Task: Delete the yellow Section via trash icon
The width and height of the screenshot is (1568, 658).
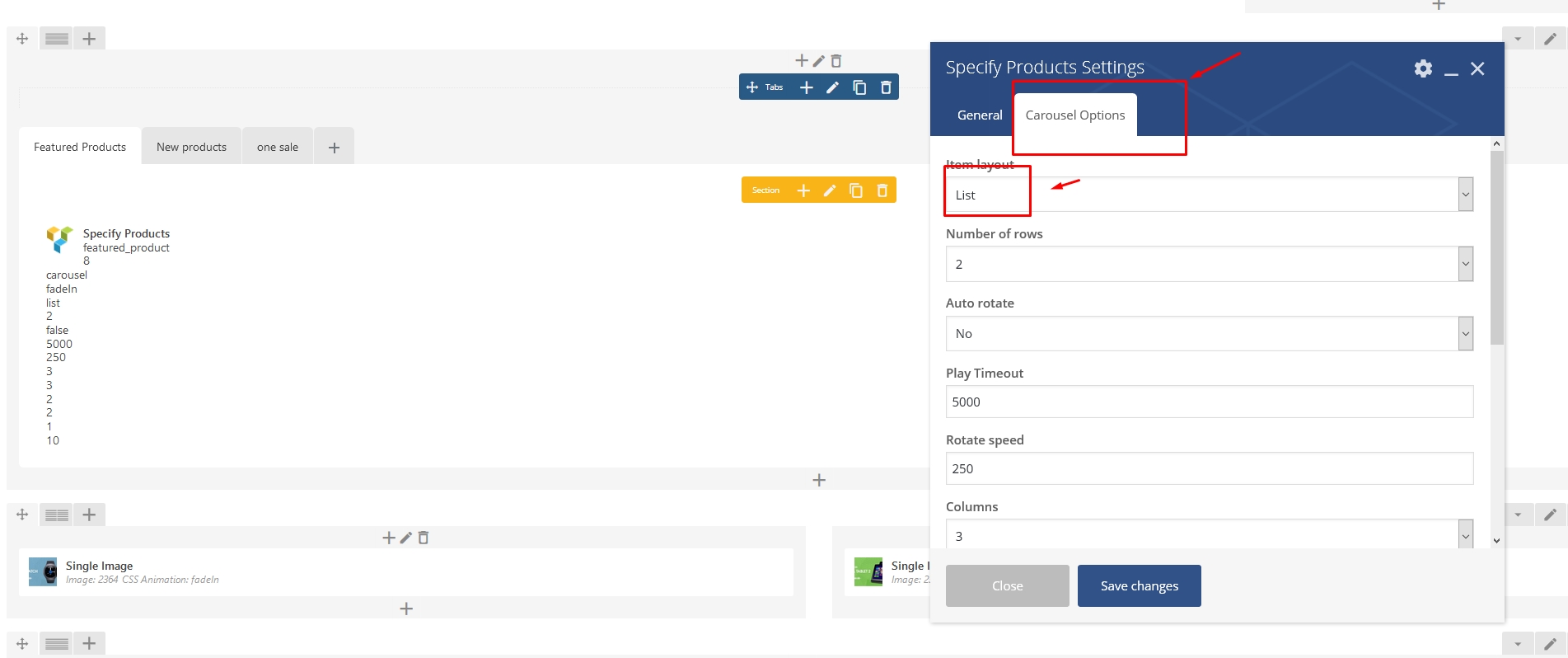Action: pyautogui.click(x=882, y=190)
